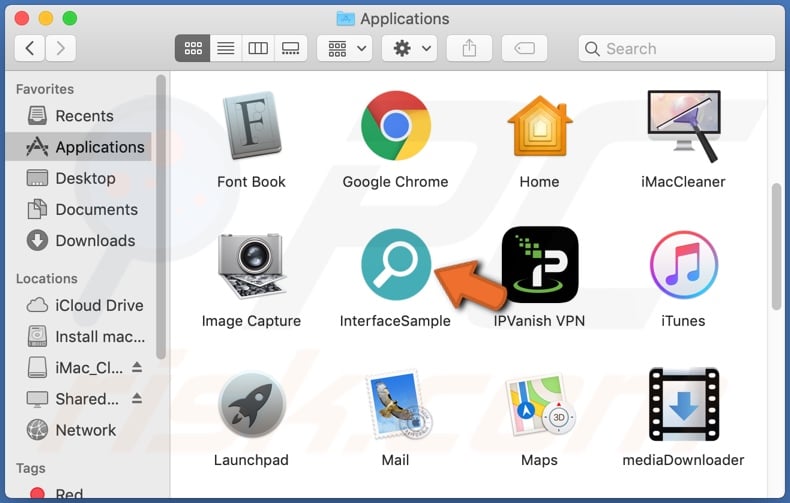The width and height of the screenshot is (790, 503).
Task: Open the Google Chrome app icon
Action: [x=396, y=125]
